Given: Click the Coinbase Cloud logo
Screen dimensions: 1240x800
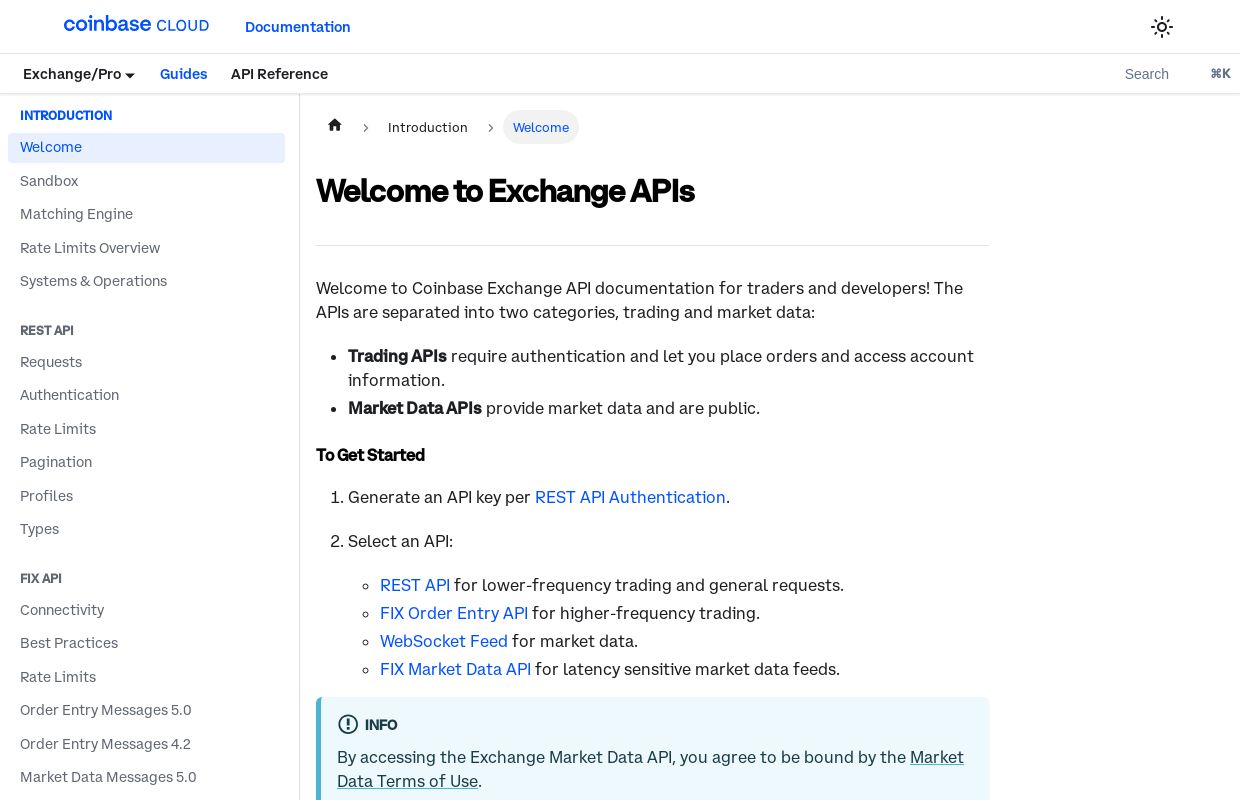Looking at the screenshot, I should (x=136, y=25).
